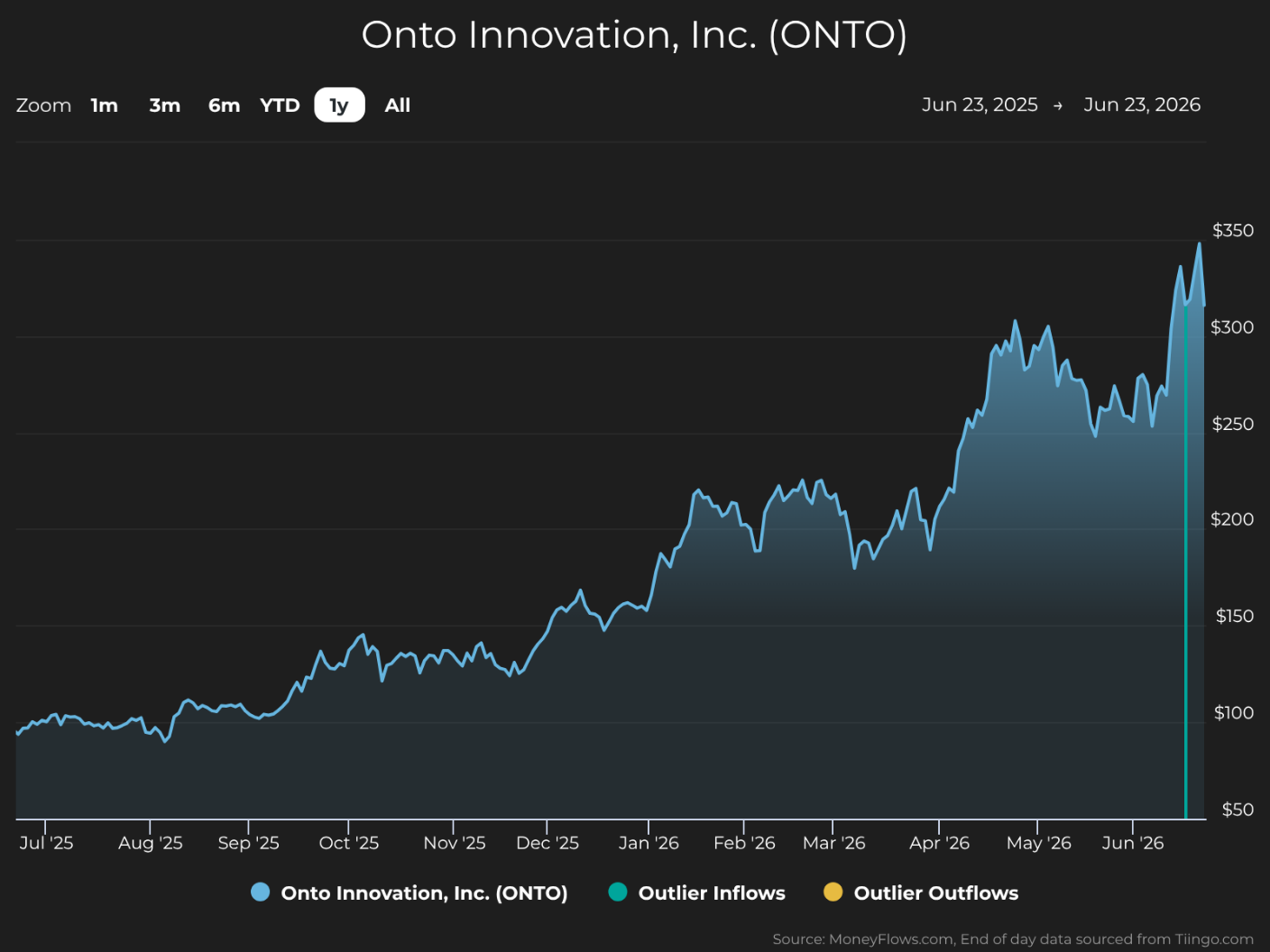This screenshot has width=1270, height=952.
Task: Set zoom range to 6m
Action: (x=225, y=105)
